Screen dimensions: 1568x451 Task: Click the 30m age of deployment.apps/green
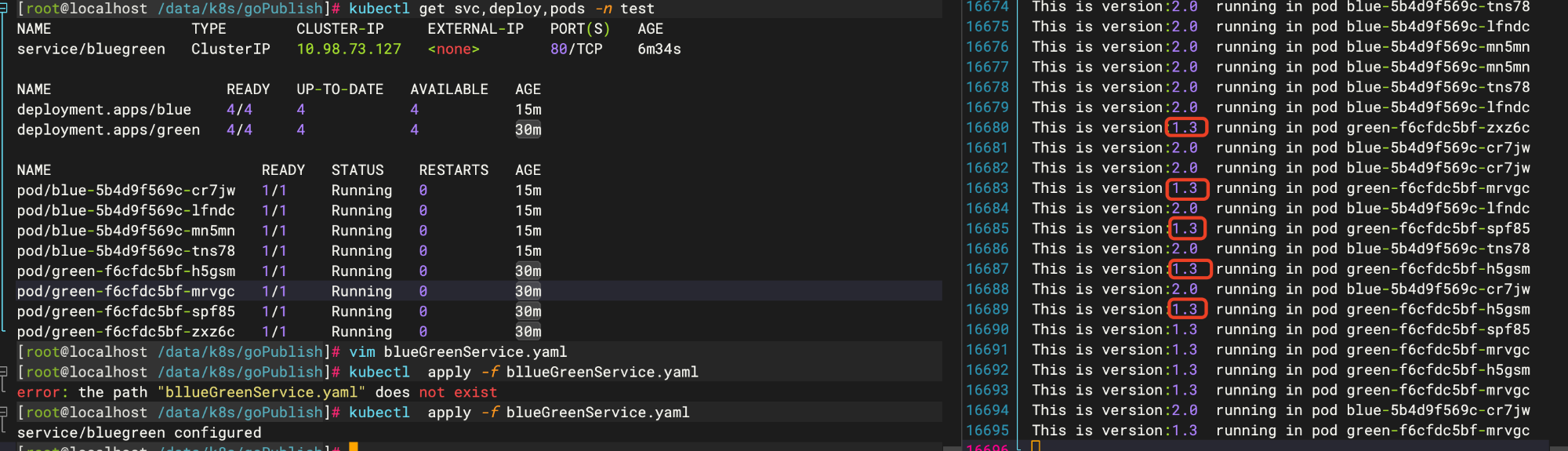(x=528, y=130)
